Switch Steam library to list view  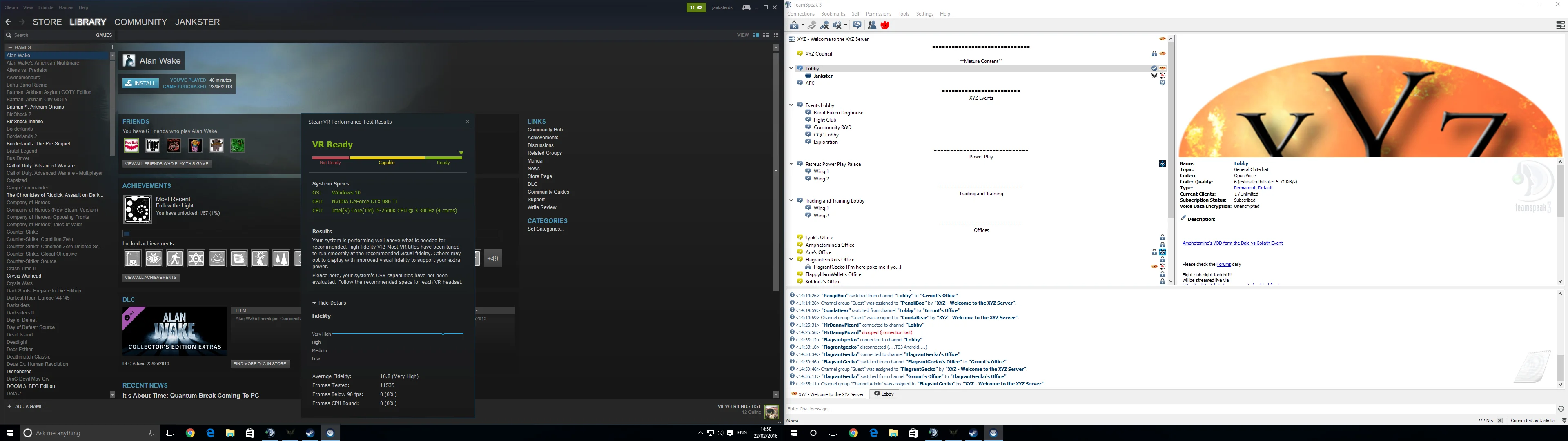[x=766, y=36]
